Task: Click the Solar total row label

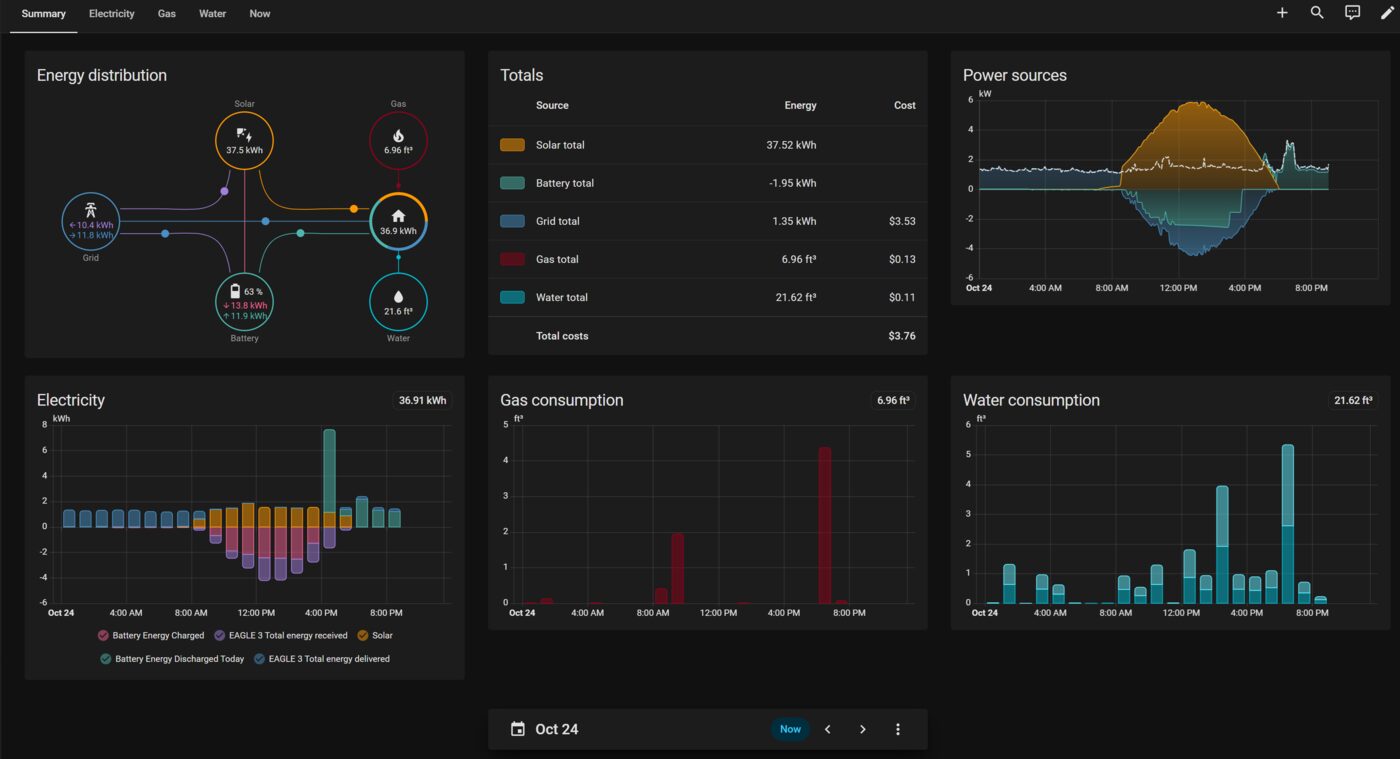Action: pyautogui.click(x=560, y=145)
